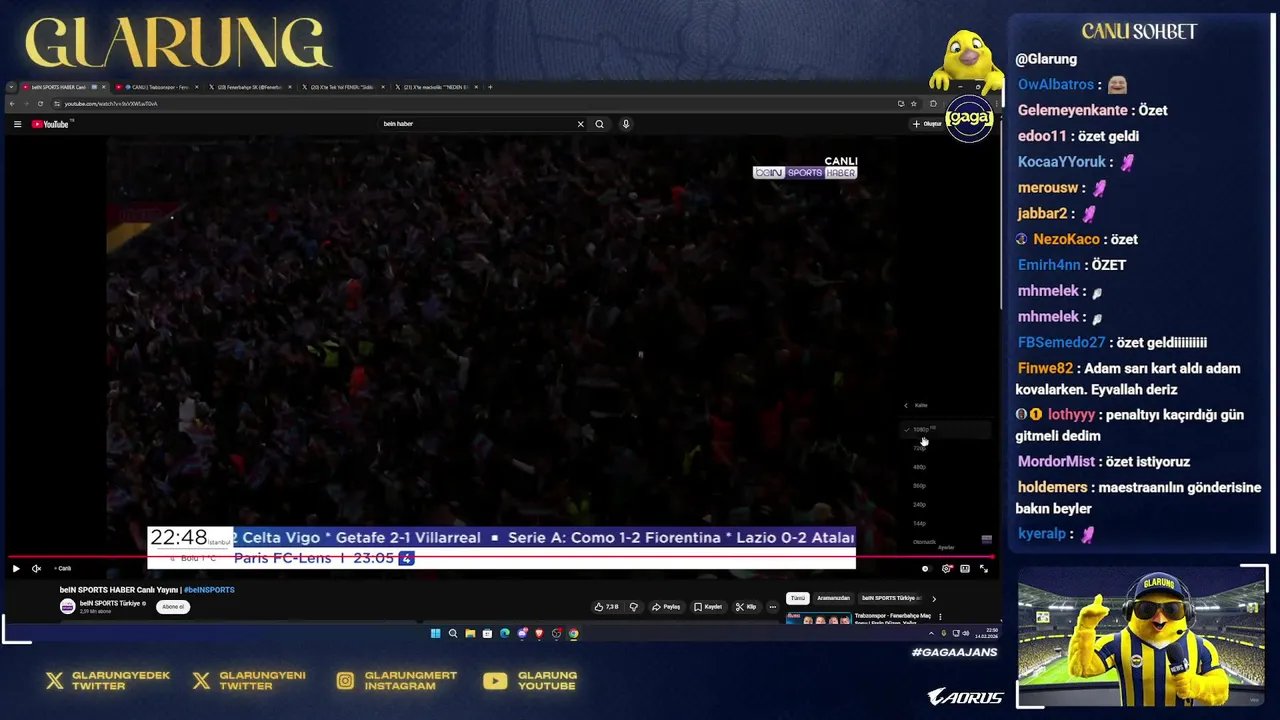Switch to X'te Tek Yol FENER tab

[342, 87]
